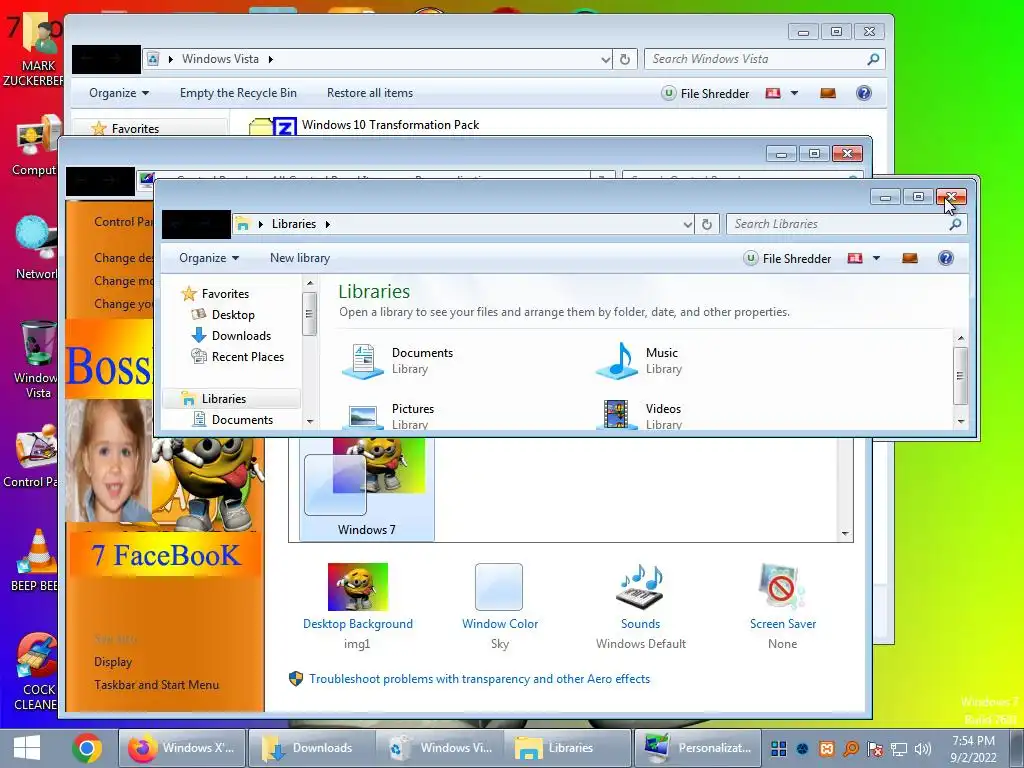1024x768 pixels.
Task: Select the BEEP BEEP VLC cone icon
Action: pyautogui.click(x=36, y=560)
